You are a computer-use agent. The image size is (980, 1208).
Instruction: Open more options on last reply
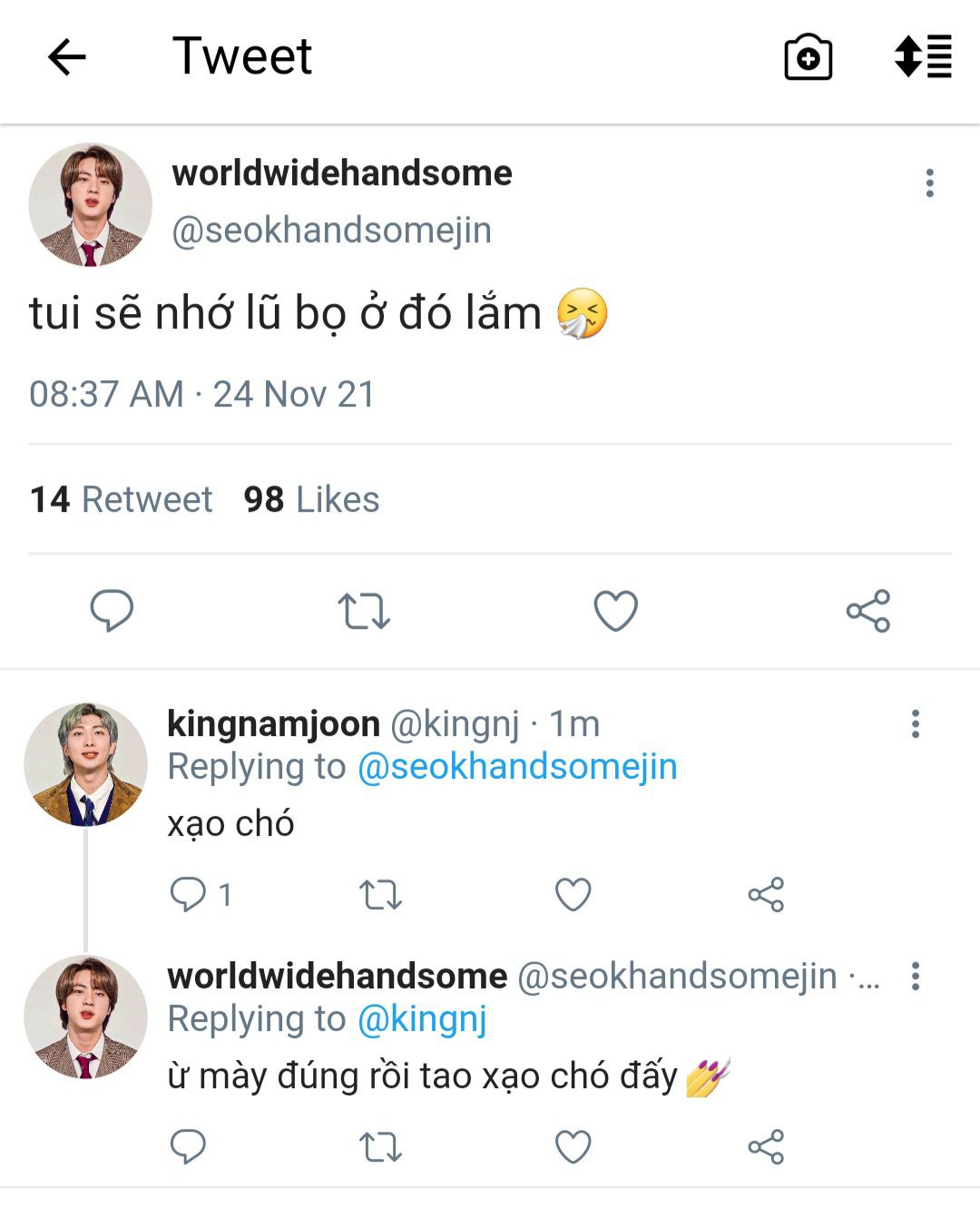point(915,976)
